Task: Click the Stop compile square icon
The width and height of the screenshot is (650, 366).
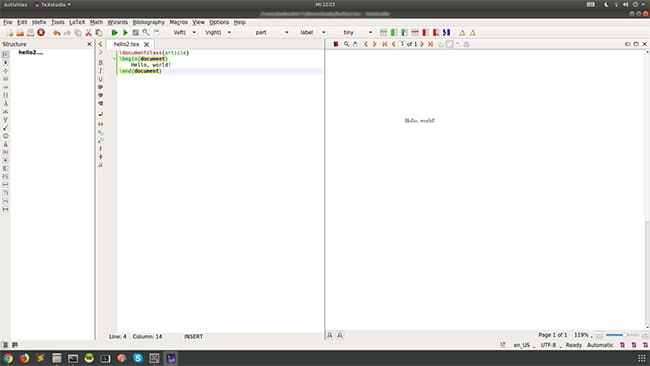Action: 136,33
